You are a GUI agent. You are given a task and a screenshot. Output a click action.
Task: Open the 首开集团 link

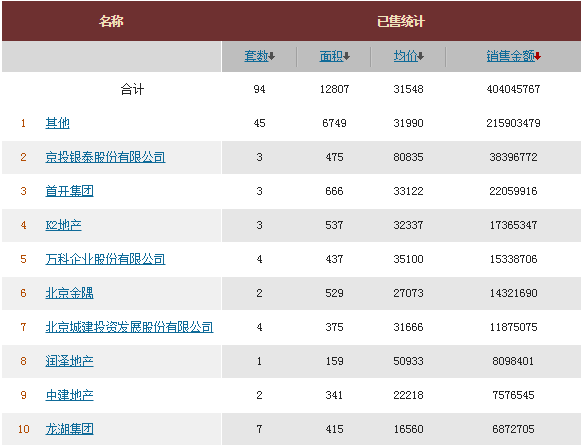(69, 191)
